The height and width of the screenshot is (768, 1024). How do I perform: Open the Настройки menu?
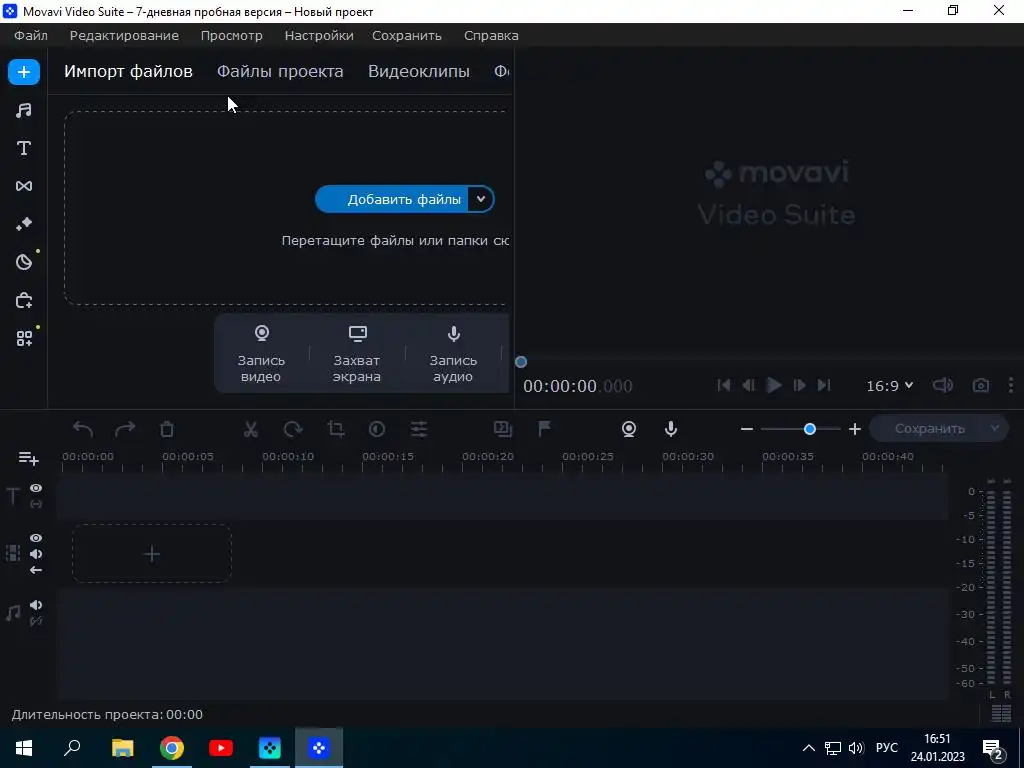coord(319,35)
